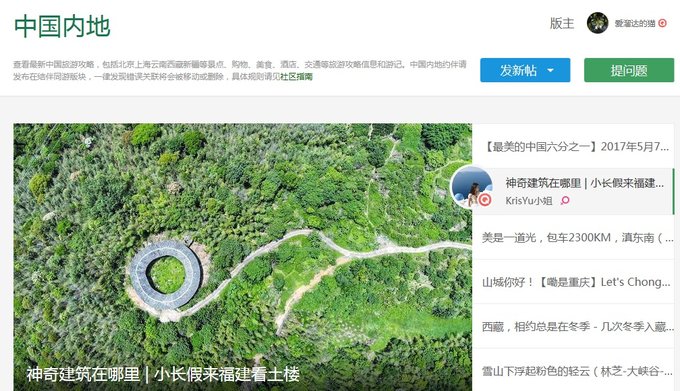Click the 发新帖 button
This screenshot has height=391, width=680.
pos(525,70)
